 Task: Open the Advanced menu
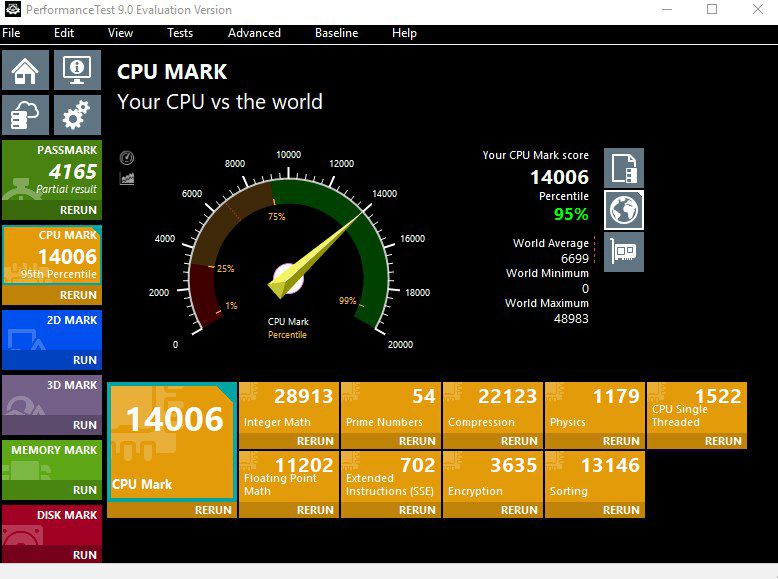click(254, 33)
